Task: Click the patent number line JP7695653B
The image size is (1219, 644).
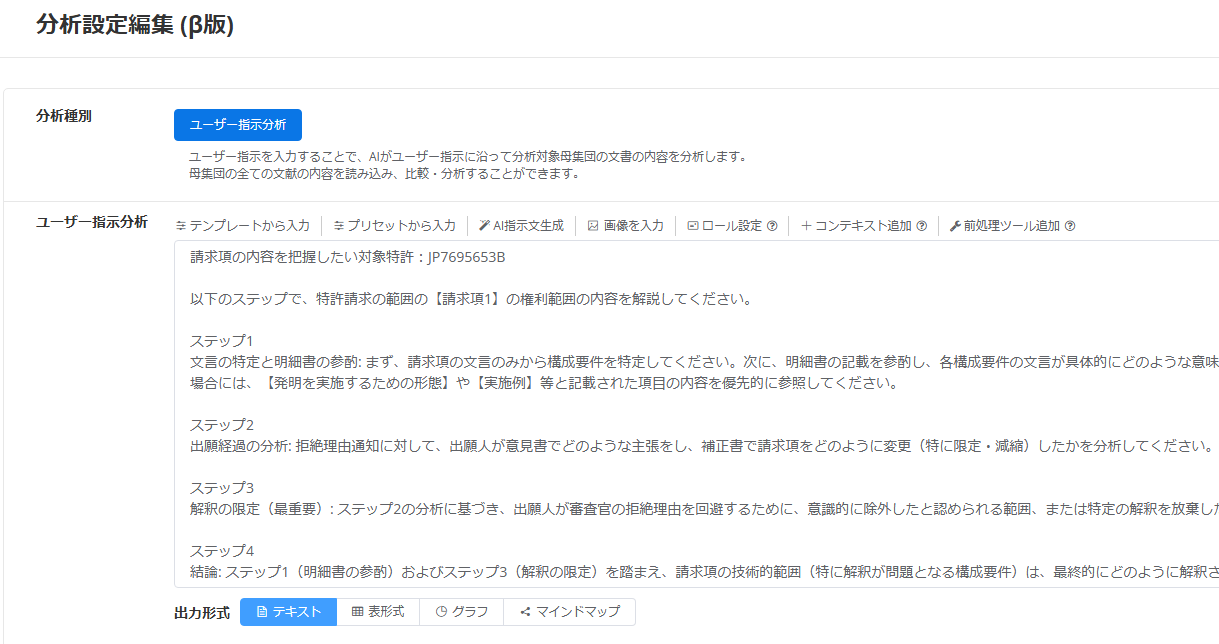Action: tap(347, 257)
